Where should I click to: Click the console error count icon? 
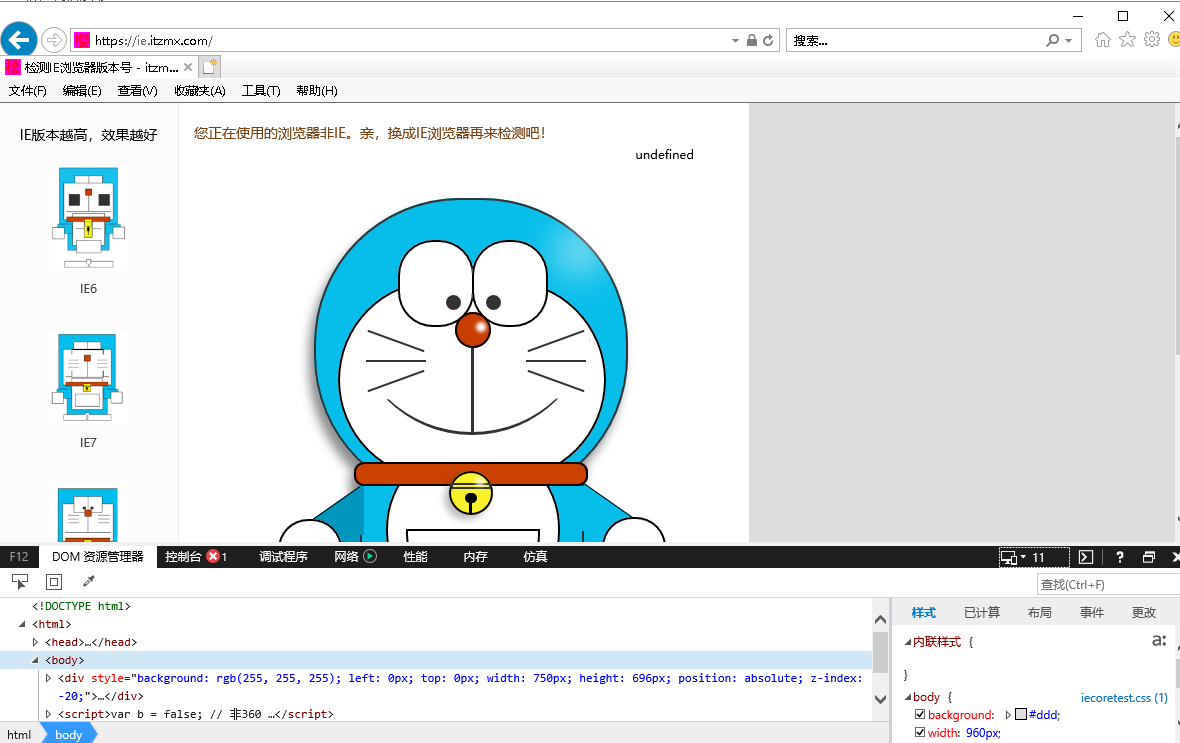pos(213,556)
